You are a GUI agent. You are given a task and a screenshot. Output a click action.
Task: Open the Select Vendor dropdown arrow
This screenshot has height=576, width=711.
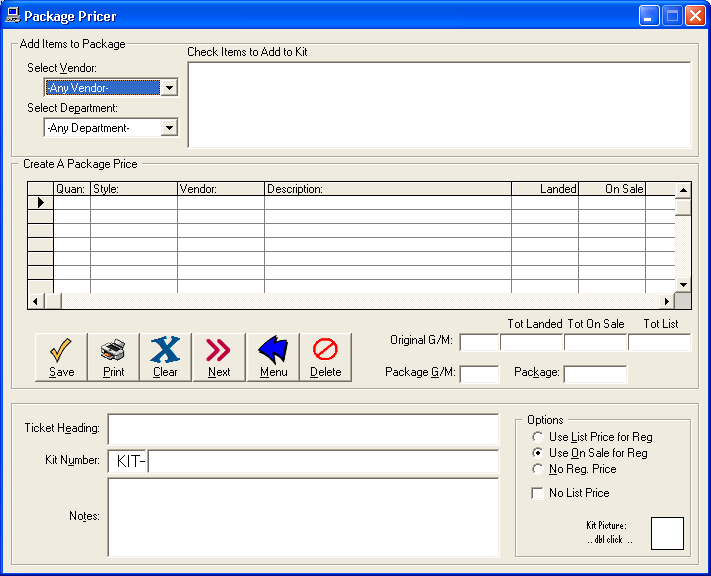[x=169, y=88]
